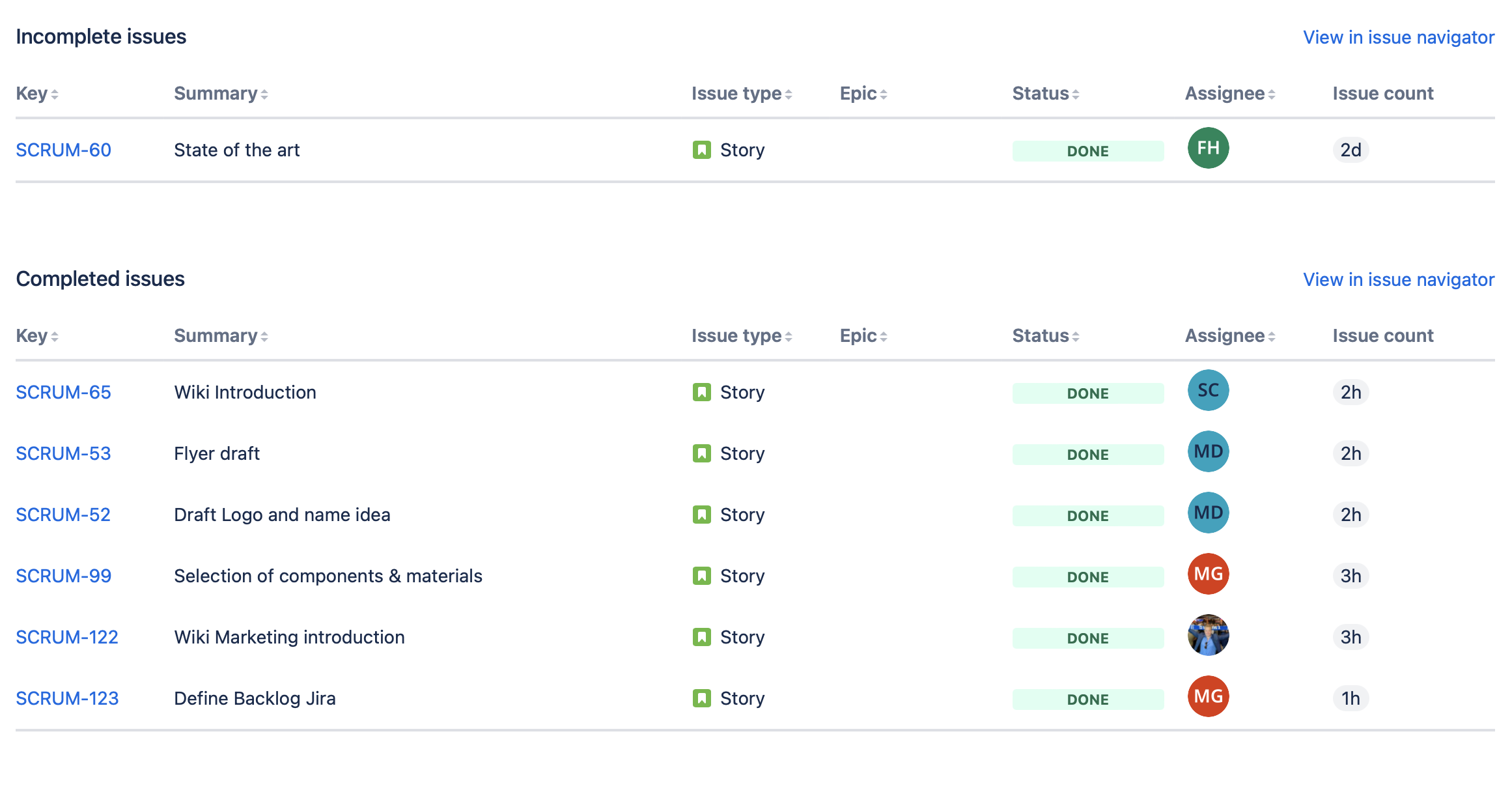Click the SC avatar on Wiki Introduction row
The height and width of the screenshot is (792, 1512).
tap(1208, 390)
